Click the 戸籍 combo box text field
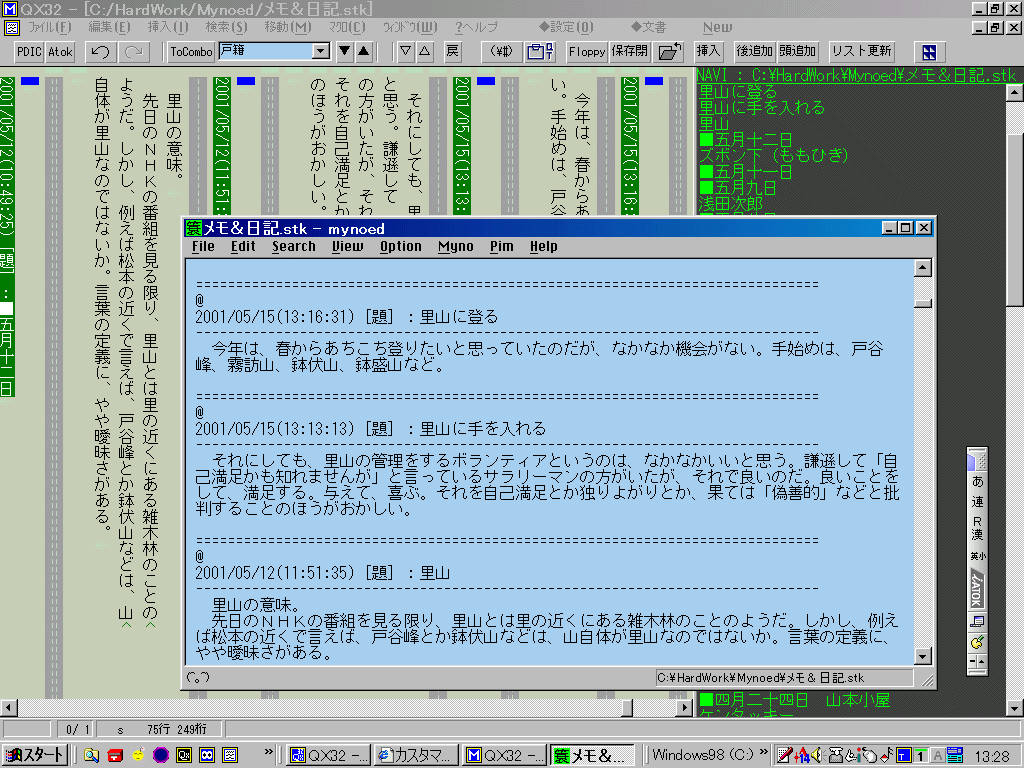This screenshot has height=768, width=1024. (x=265, y=51)
